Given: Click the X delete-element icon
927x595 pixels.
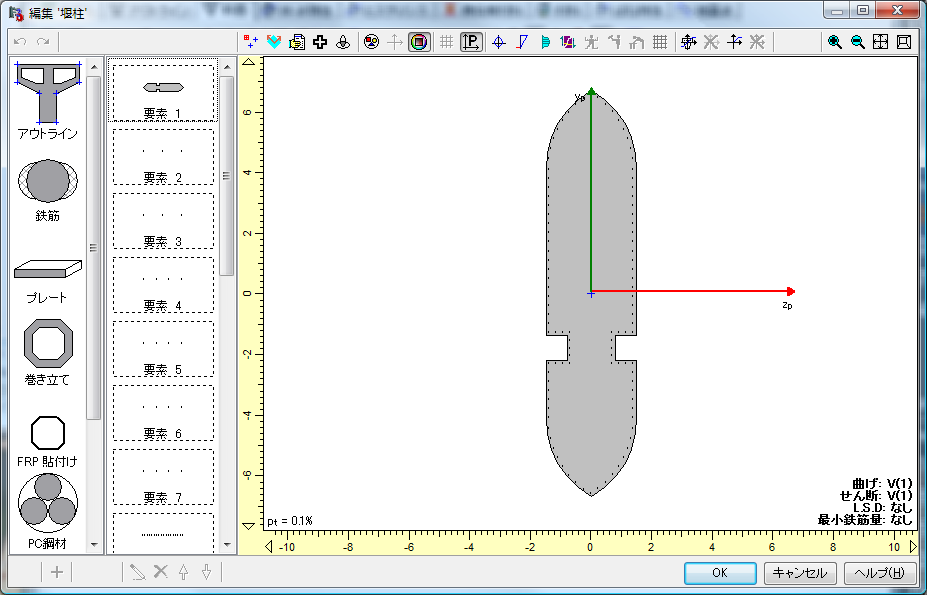Looking at the screenshot, I should click(161, 571).
